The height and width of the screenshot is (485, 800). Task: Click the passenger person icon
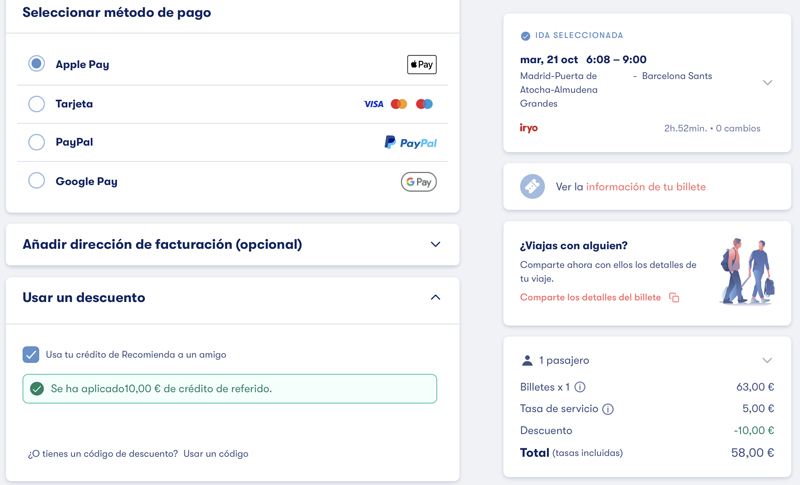(x=527, y=361)
